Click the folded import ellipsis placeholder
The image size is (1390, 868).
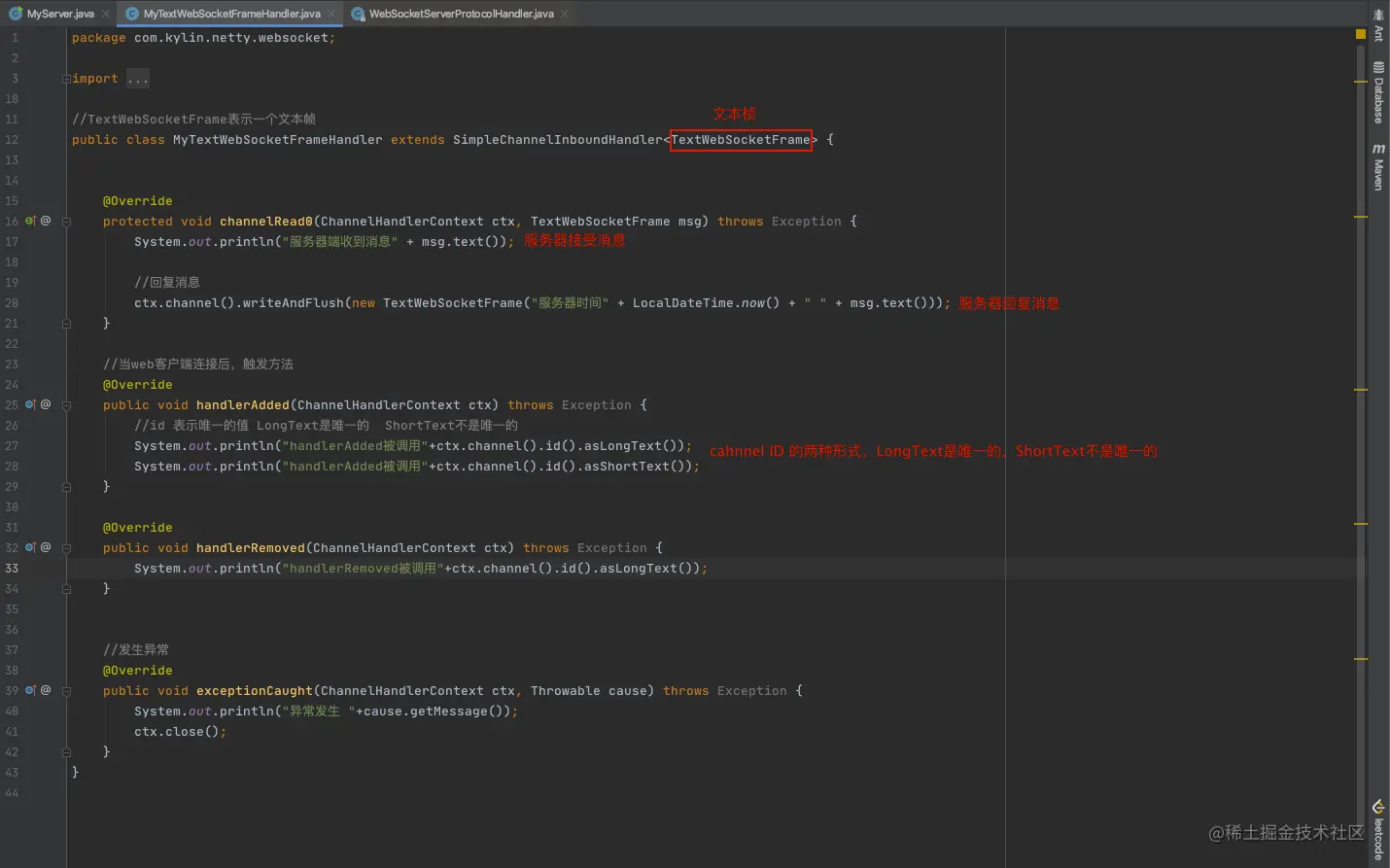point(138,79)
